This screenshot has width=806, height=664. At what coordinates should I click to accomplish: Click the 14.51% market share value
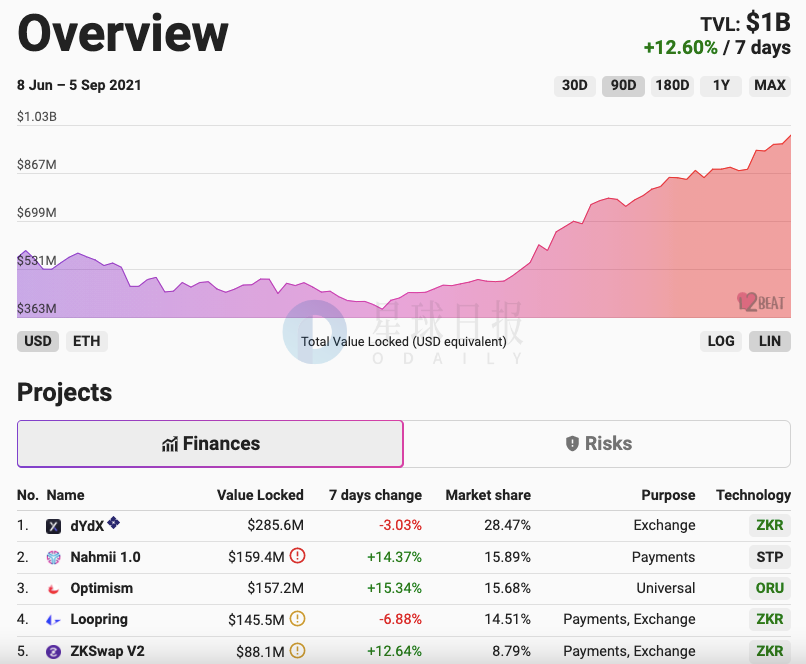[x=507, y=620]
